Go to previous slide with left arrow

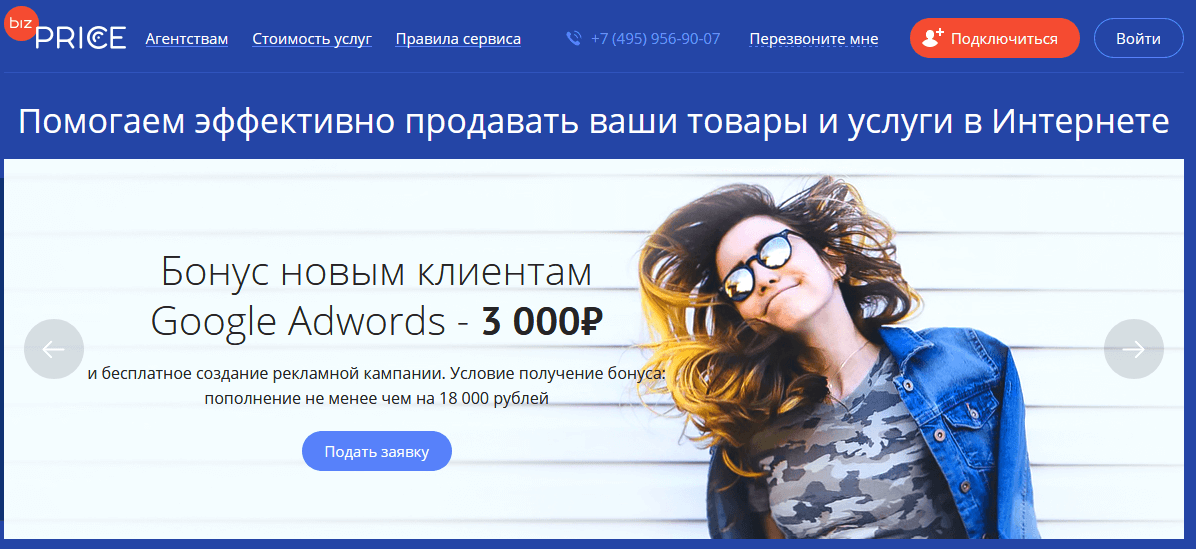(53, 348)
